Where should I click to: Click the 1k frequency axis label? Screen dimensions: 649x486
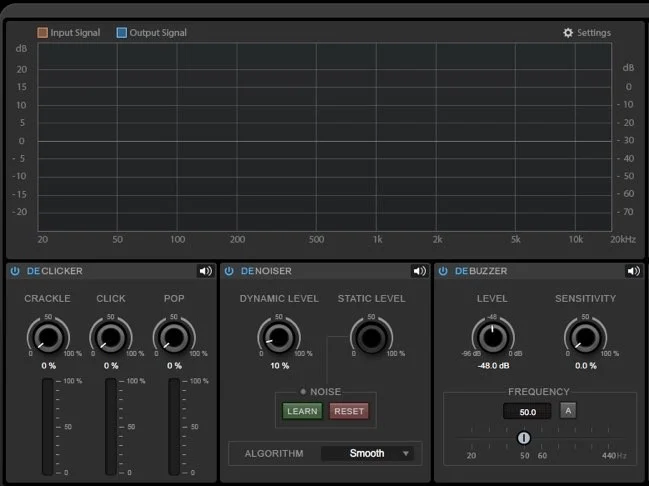click(377, 239)
